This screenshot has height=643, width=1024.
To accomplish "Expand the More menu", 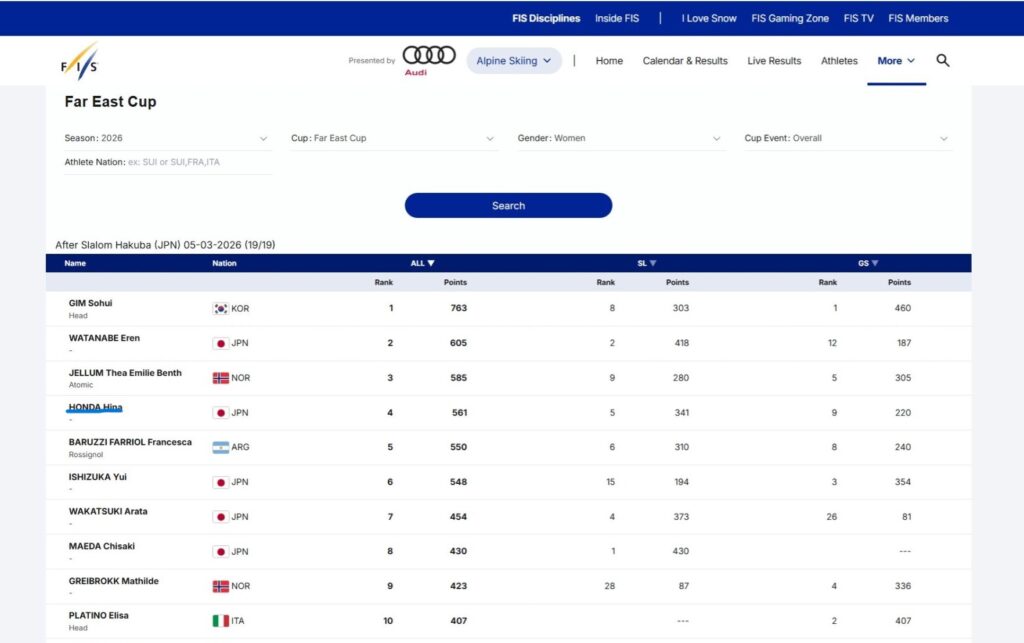I will pos(896,61).
